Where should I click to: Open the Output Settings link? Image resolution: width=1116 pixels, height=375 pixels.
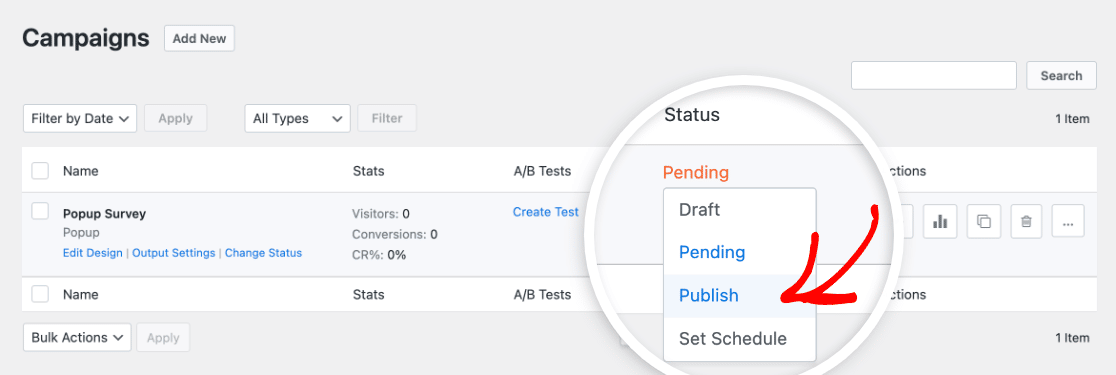point(174,253)
